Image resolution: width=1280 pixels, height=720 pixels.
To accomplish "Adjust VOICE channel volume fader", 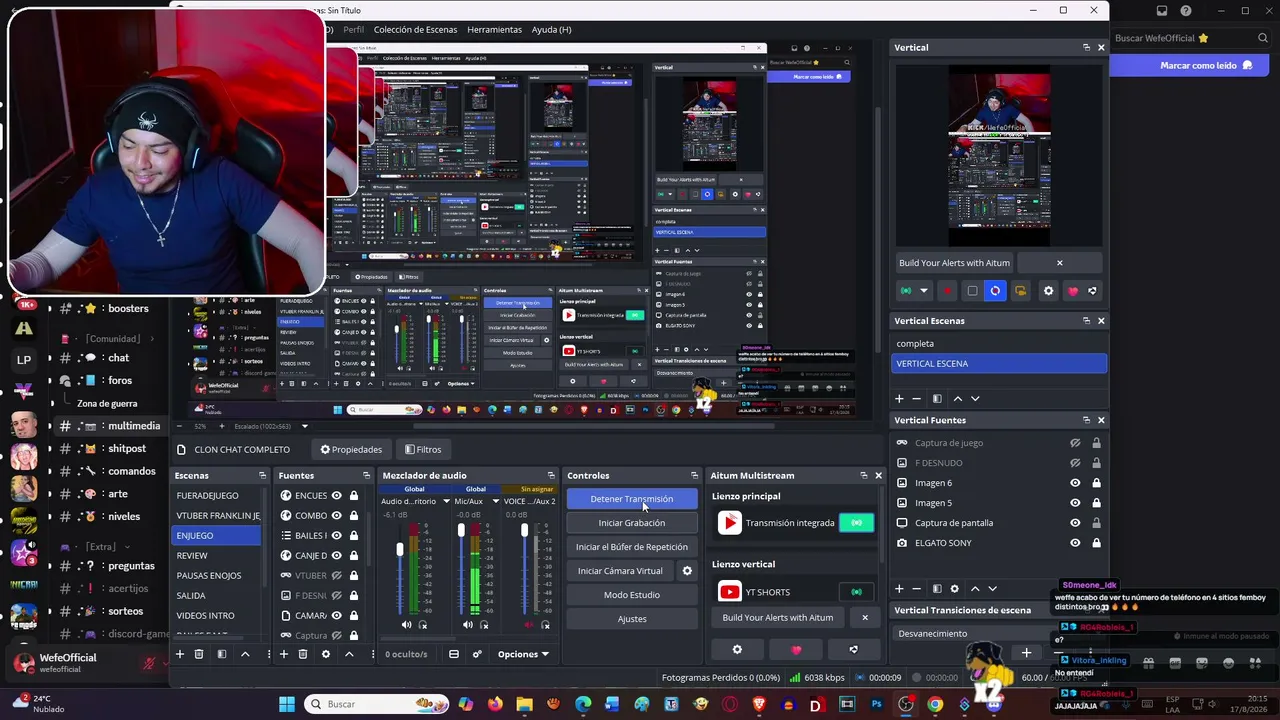I will 524,530.
